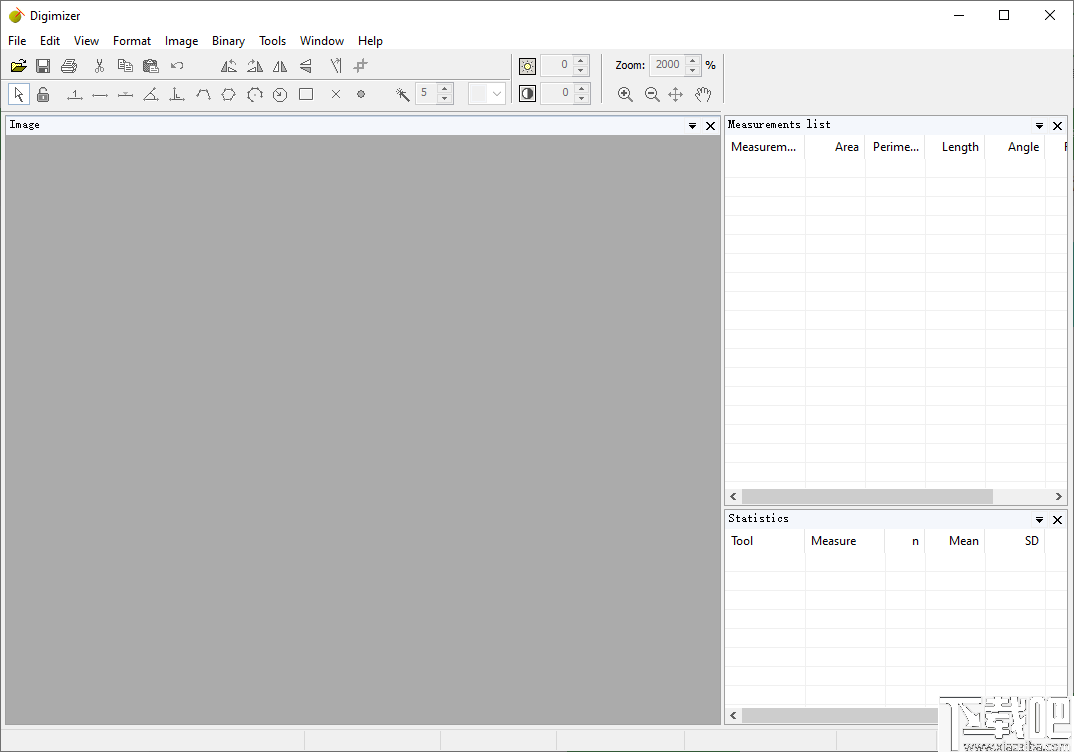Rotate image clockwise with toolbar icon
This screenshot has height=752, width=1074.
(x=255, y=66)
